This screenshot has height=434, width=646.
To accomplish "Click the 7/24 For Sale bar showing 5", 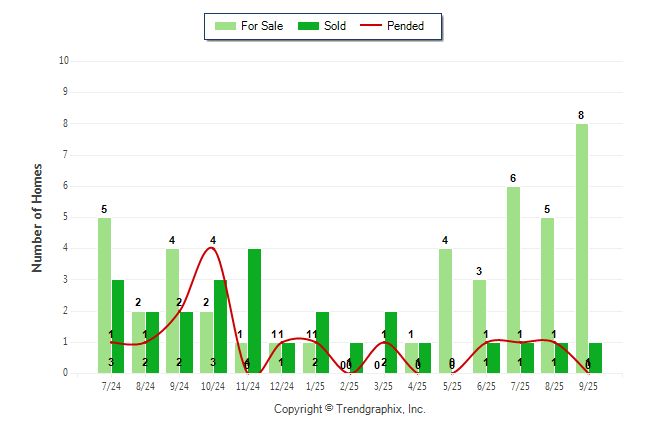I will 104,295.
